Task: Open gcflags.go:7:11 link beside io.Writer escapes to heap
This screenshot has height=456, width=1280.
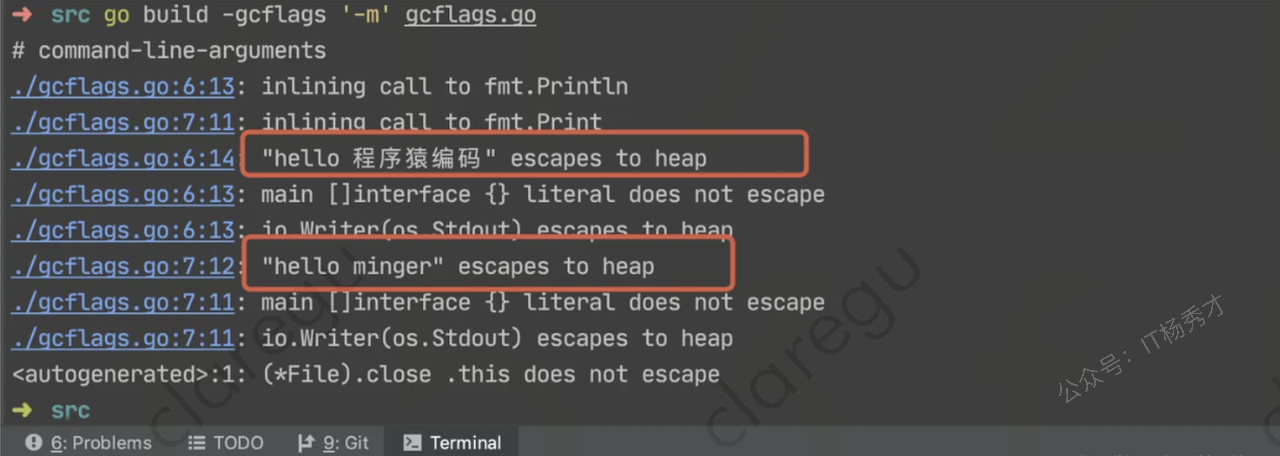Action: click(122, 339)
